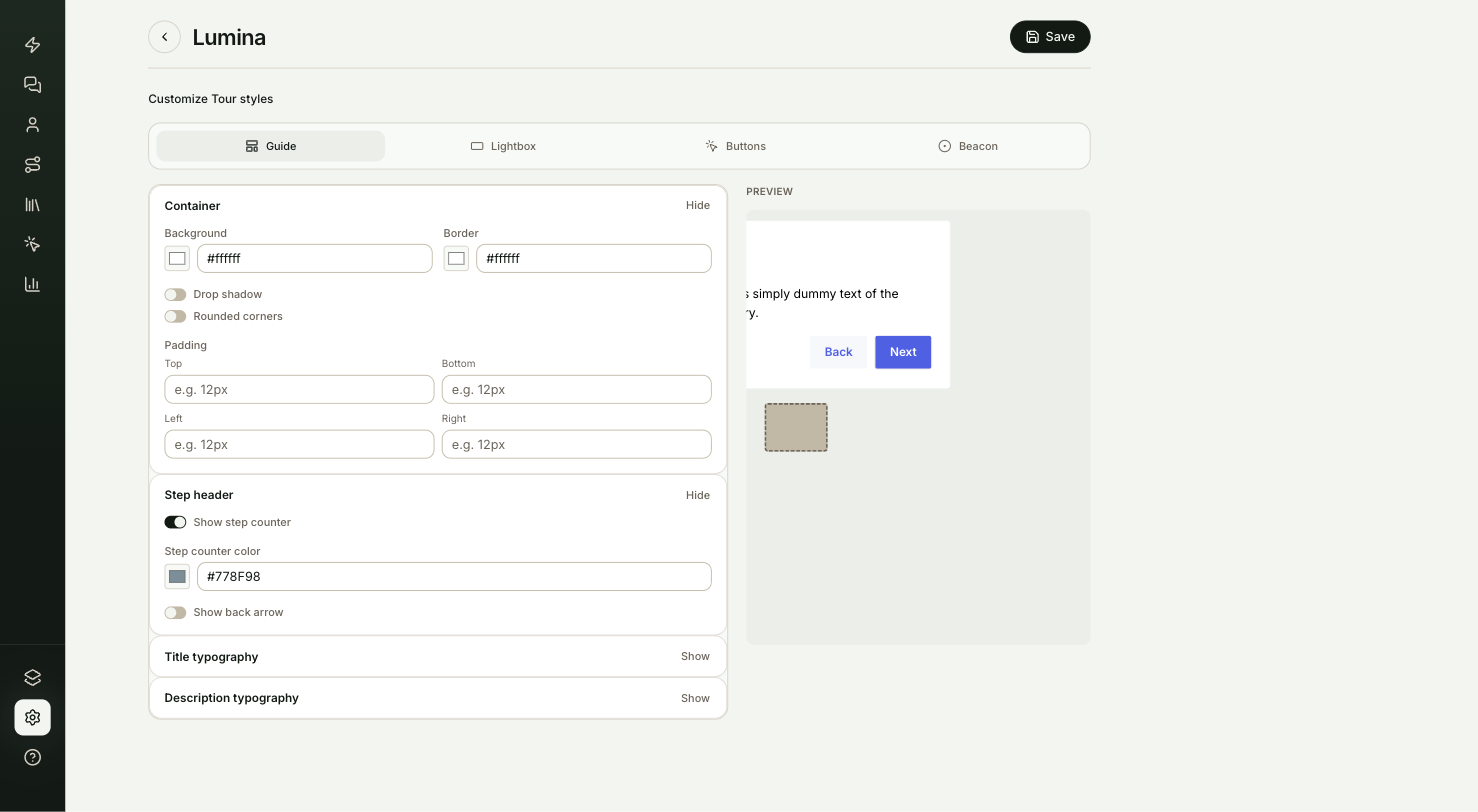This screenshot has height=812, width=1478.
Task: Collapse the Container section with Hide
Action: 698,205
